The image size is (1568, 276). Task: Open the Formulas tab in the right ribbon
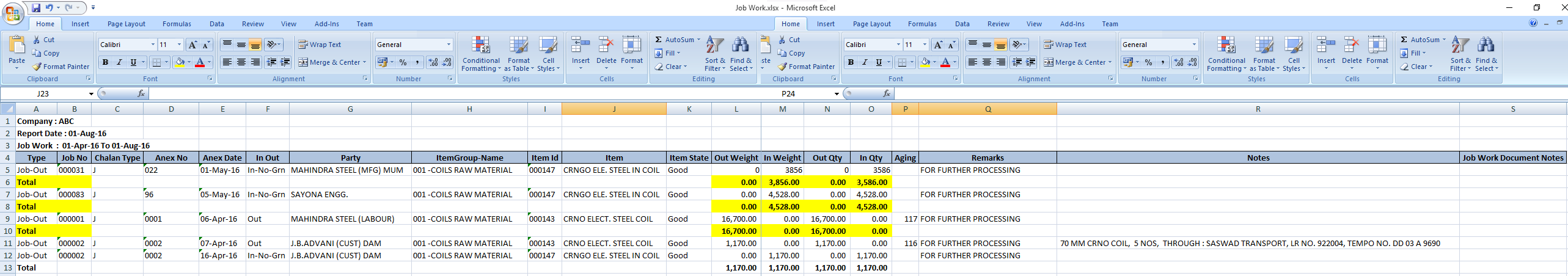[922, 24]
